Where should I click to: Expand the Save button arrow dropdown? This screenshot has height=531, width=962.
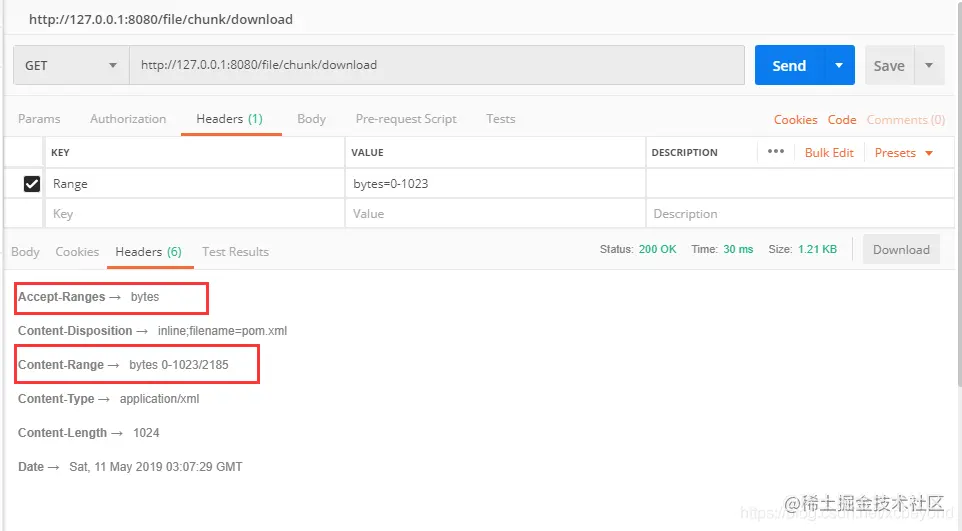(929, 65)
